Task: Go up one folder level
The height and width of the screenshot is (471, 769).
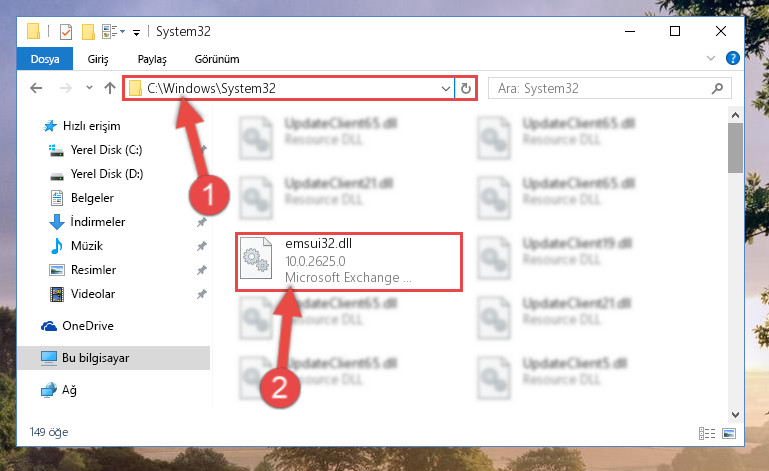Action: click(x=110, y=88)
